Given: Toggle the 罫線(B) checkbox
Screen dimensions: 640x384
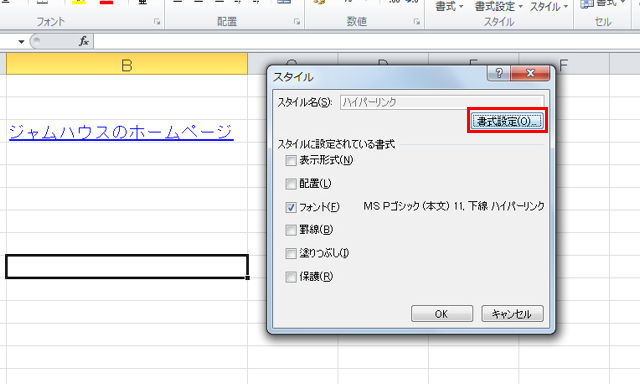Looking at the screenshot, I should click(x=291, y=230).
